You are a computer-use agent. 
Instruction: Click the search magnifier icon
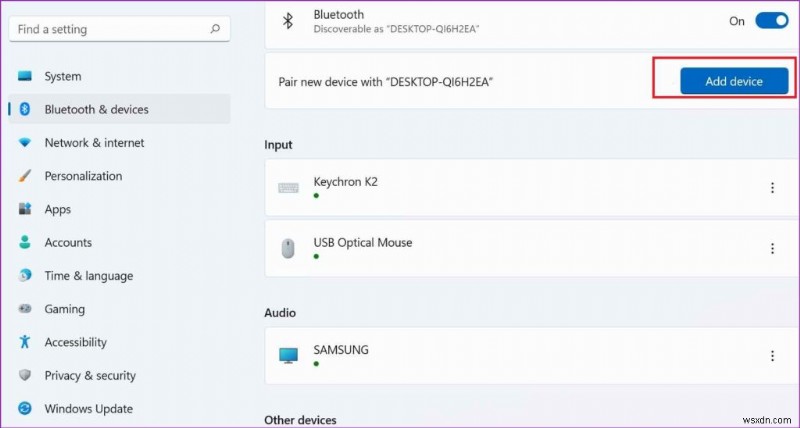214,30
